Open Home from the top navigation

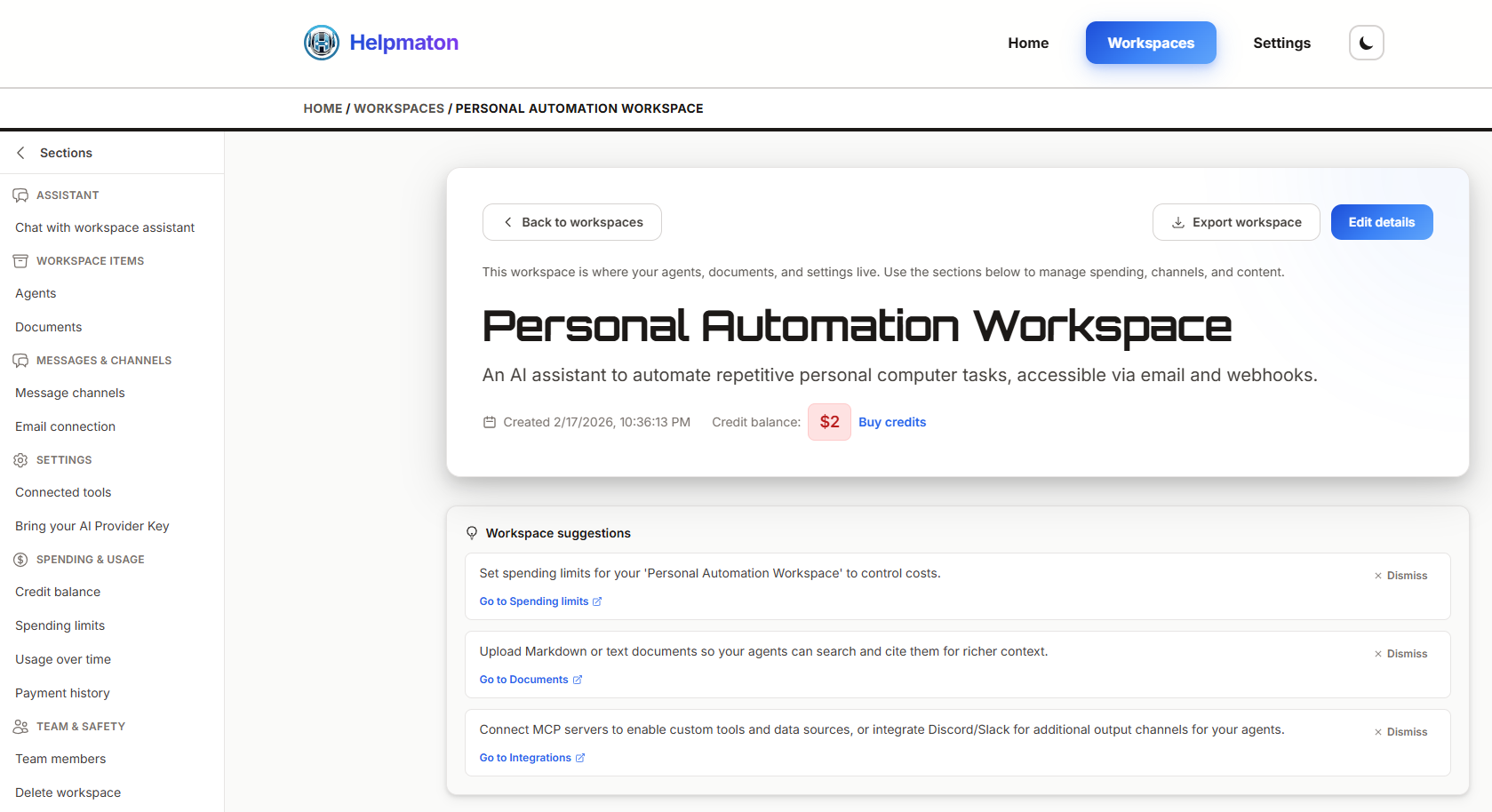click(1027, 42)
